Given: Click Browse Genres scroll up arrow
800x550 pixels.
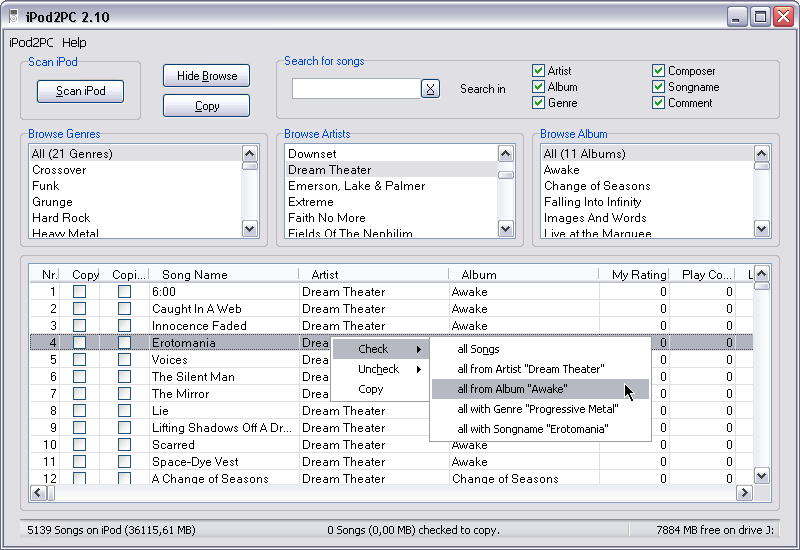Looking at the screenshot, I should click(x=249, y=154).
